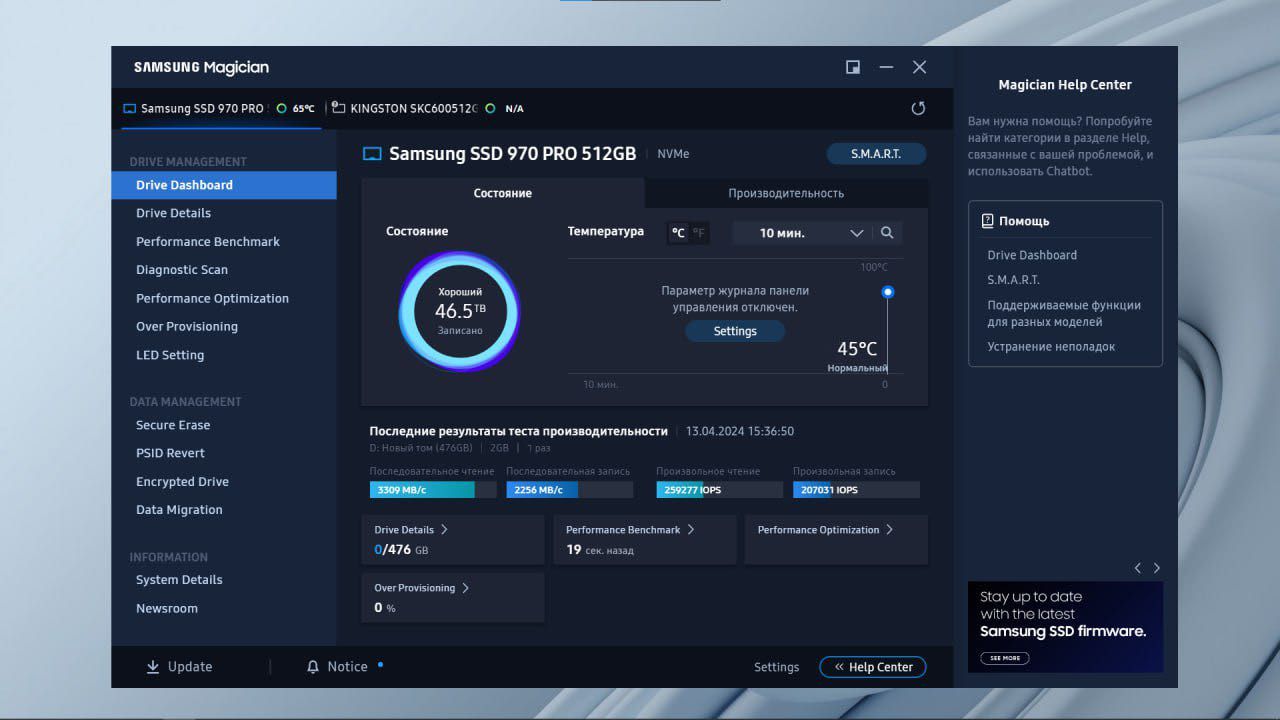Open Устранение неполадок help link
Image resolution: width=1280 pixels, height=720 pixels.
pos(1051,347)
